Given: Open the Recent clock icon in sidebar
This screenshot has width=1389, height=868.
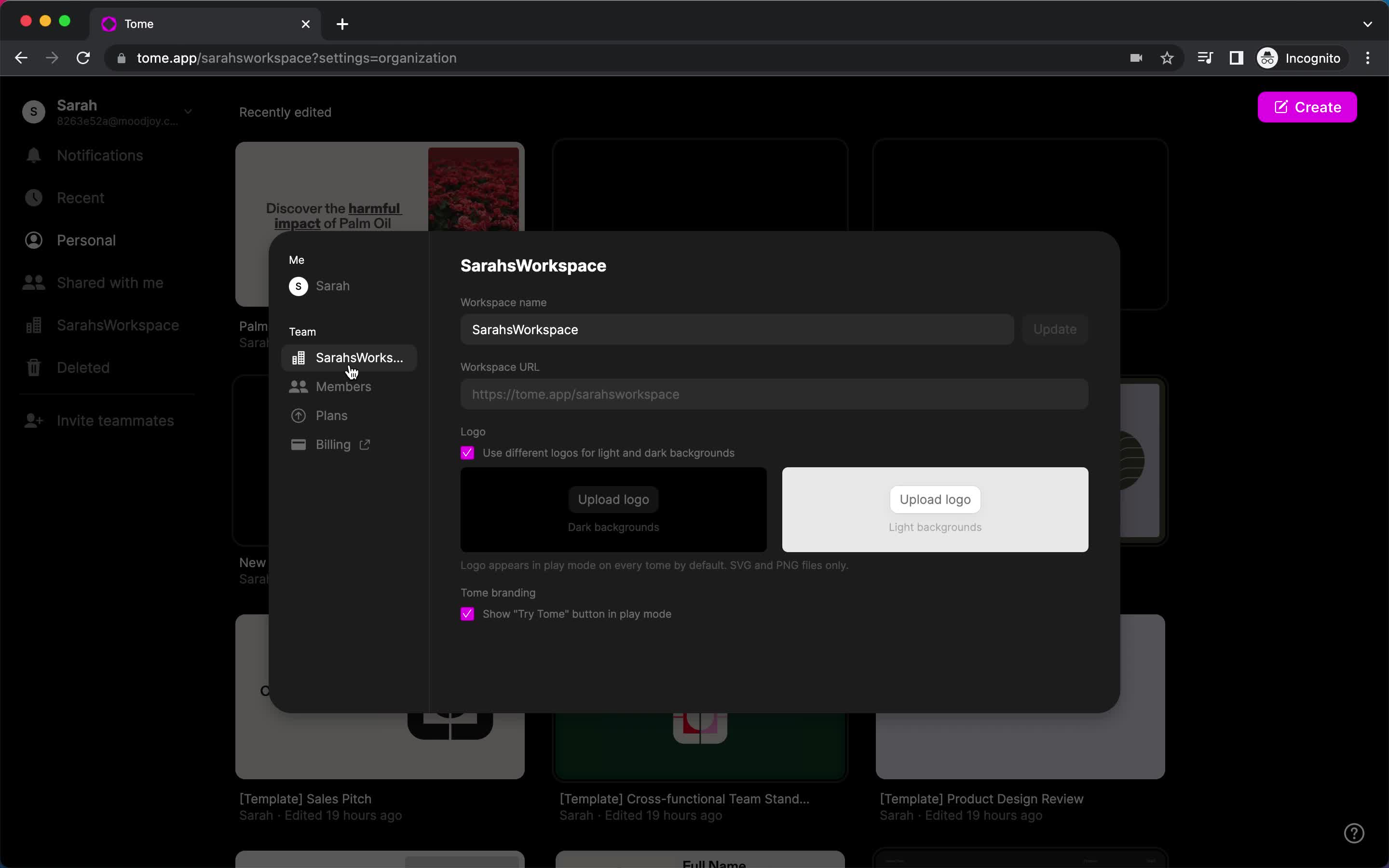Looking at the screenshot, I should [x=33, y=198].
